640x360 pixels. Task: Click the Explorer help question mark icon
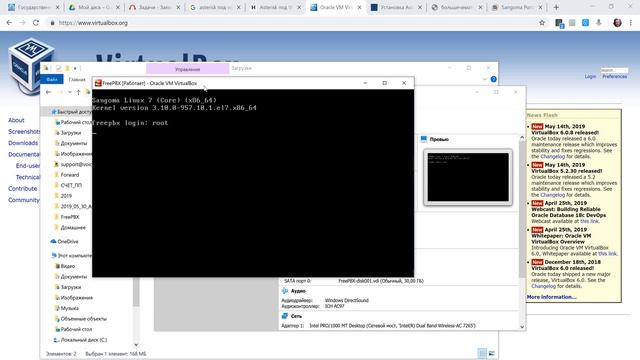[493, 79]
